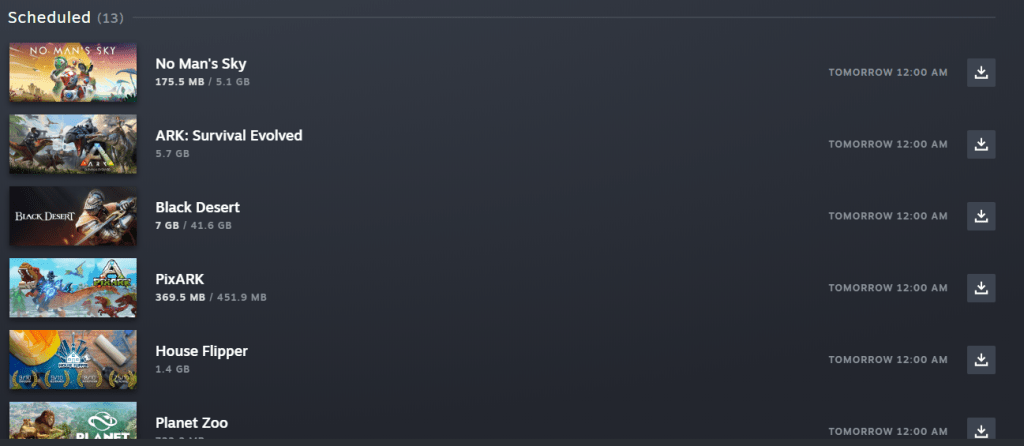Open House Flipper title link
1024x446 pixels.
201,351
